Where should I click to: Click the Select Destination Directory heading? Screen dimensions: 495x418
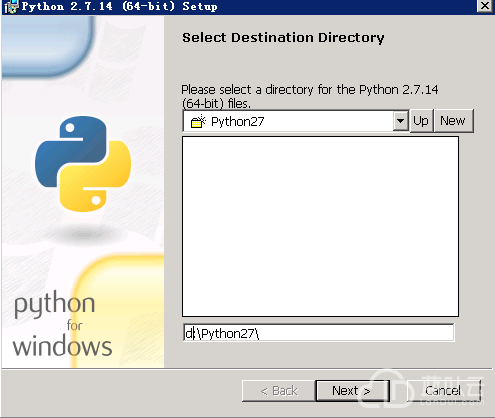tap(283, 37)
